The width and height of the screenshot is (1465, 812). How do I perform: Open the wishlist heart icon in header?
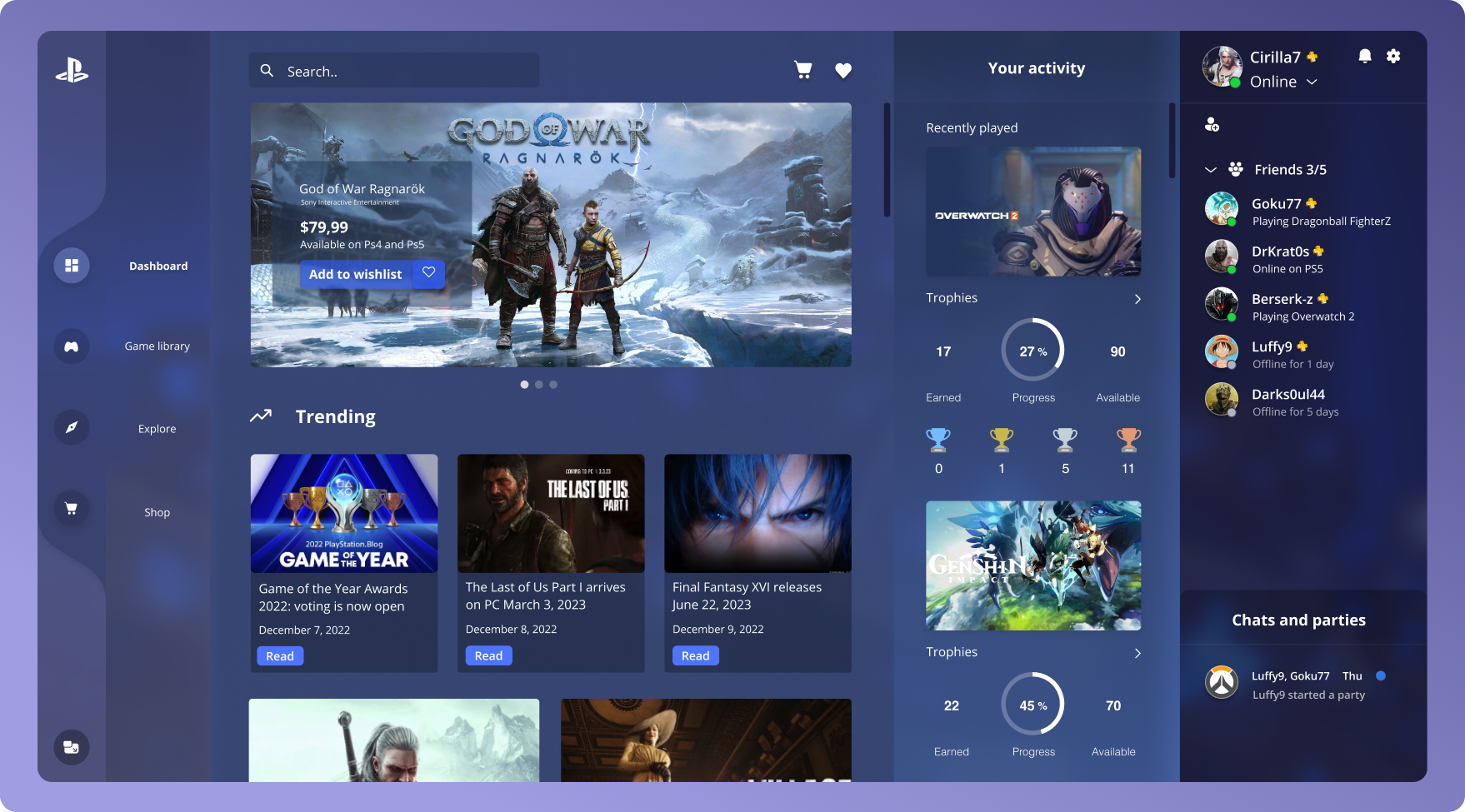(843, 71)
